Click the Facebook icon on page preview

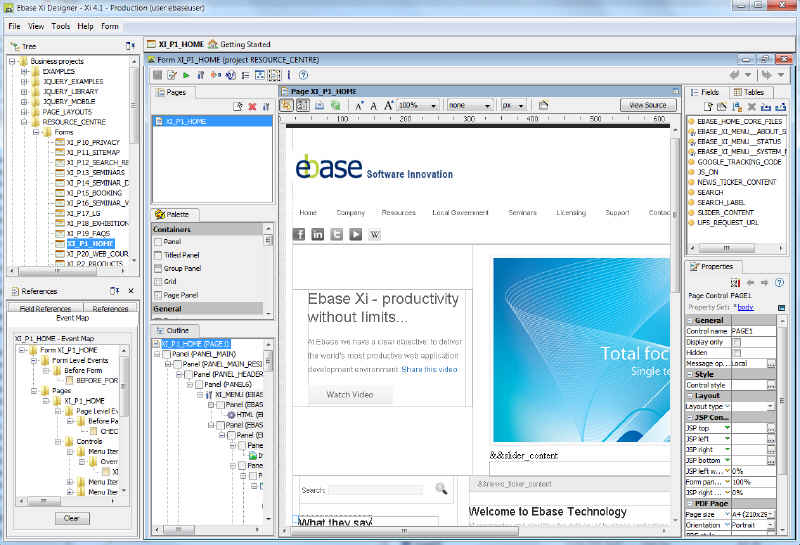tap(299, 234)
